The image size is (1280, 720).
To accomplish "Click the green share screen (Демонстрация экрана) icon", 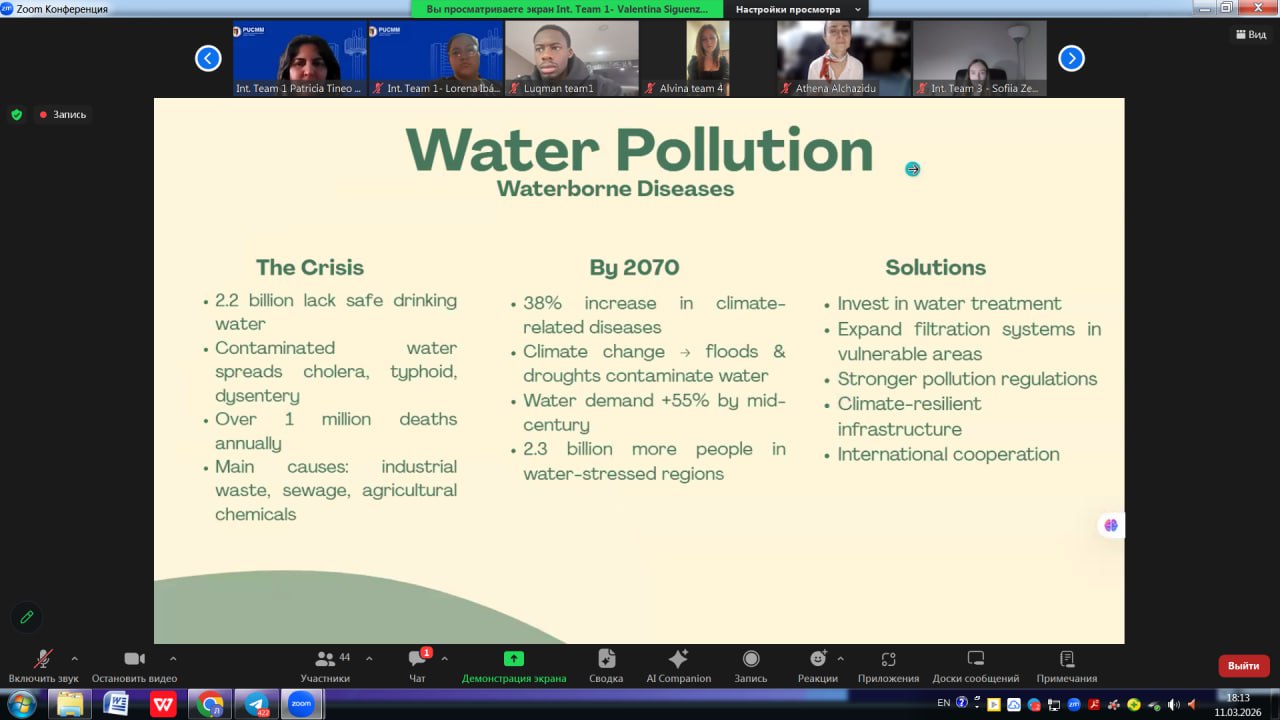I will pos(513,658).
